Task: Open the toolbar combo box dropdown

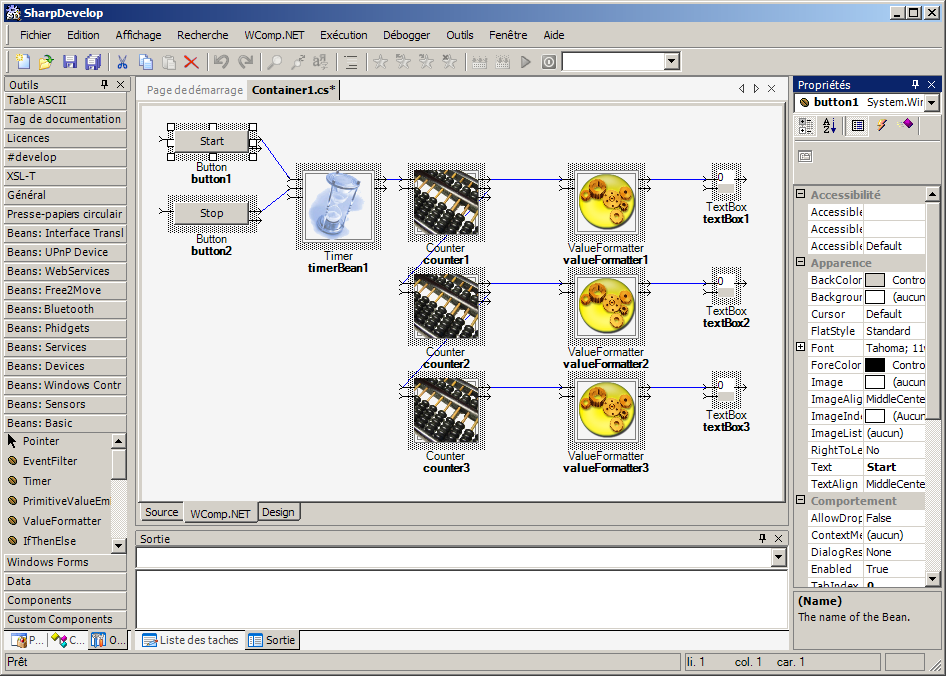Action: coord(671,61)
